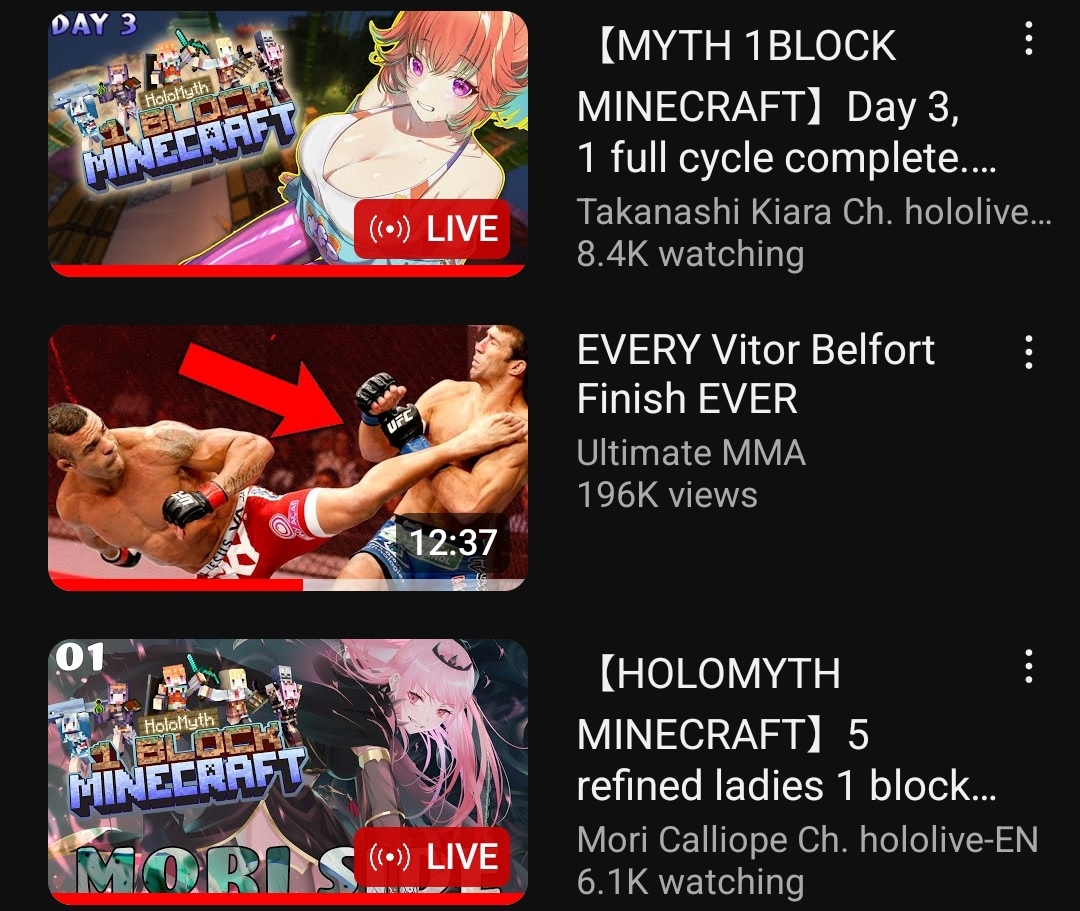The image size is (1080, 911).
Task: Click the 12:37 duration label
Action: pos(453,542)
